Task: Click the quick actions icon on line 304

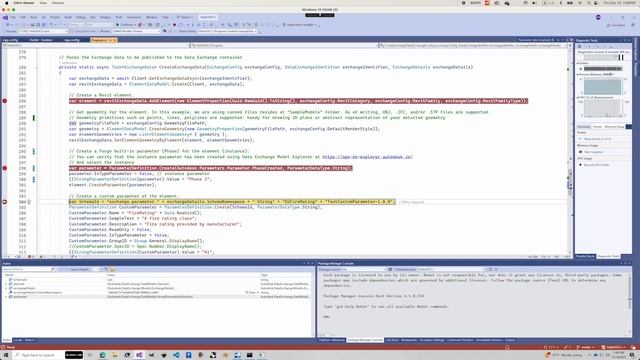Action: (29, 202)
